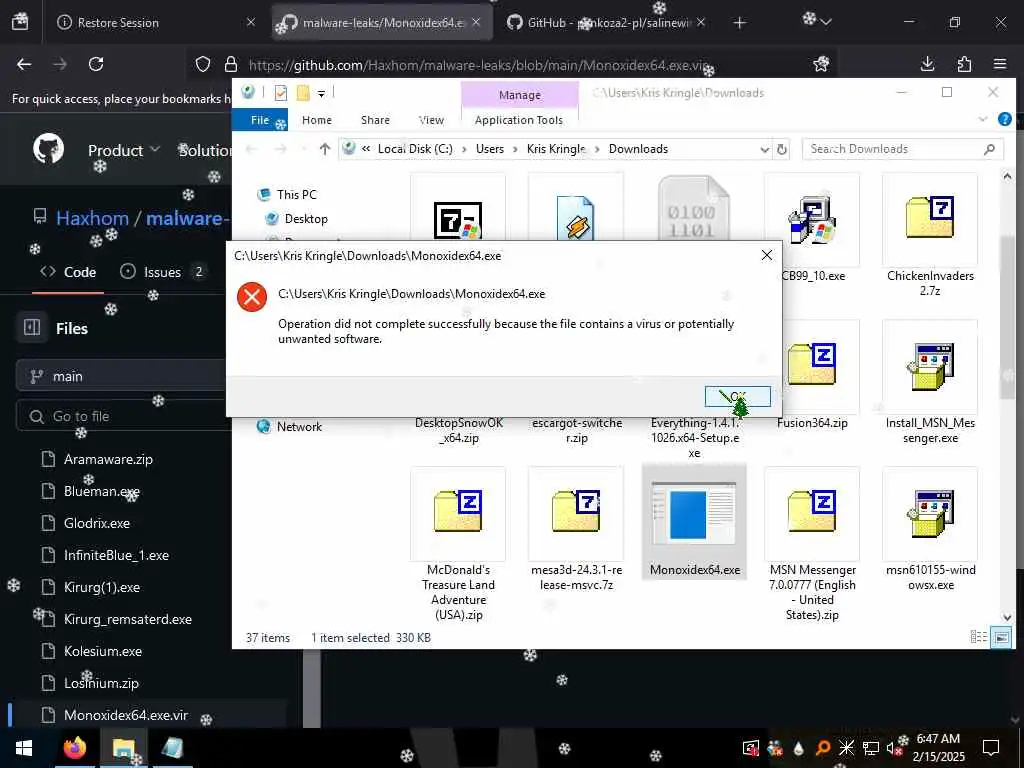Click the New Folder quick access icon
Viewport: 1024px width, 768px height.
coord(303,93)
